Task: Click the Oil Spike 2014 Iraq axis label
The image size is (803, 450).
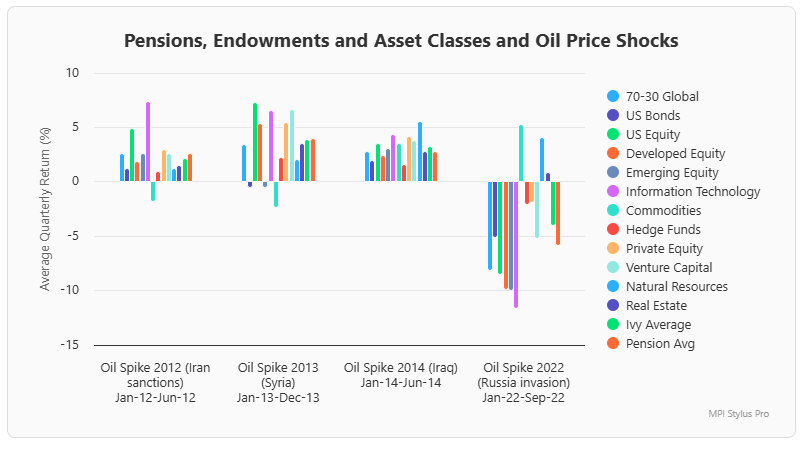Action: click(401, 375)
